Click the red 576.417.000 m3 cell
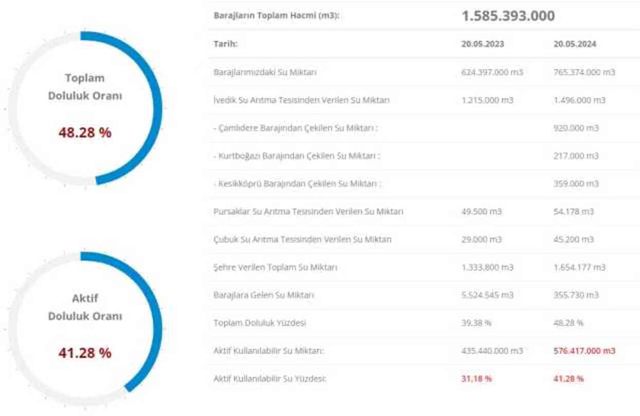The width and height of the screenshot is (640, 416). 584,350
